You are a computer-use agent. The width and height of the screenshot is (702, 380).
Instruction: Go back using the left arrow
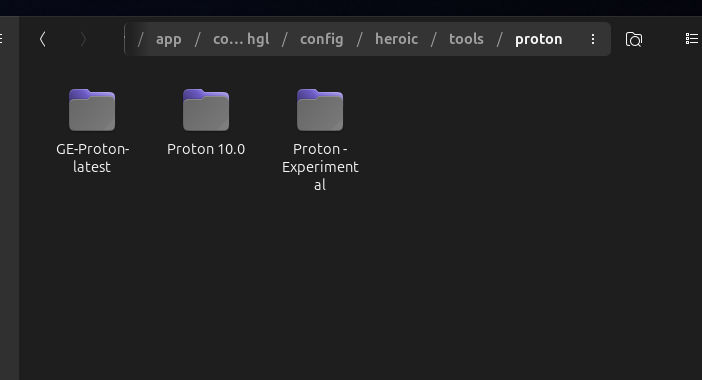tap(43, 39)
